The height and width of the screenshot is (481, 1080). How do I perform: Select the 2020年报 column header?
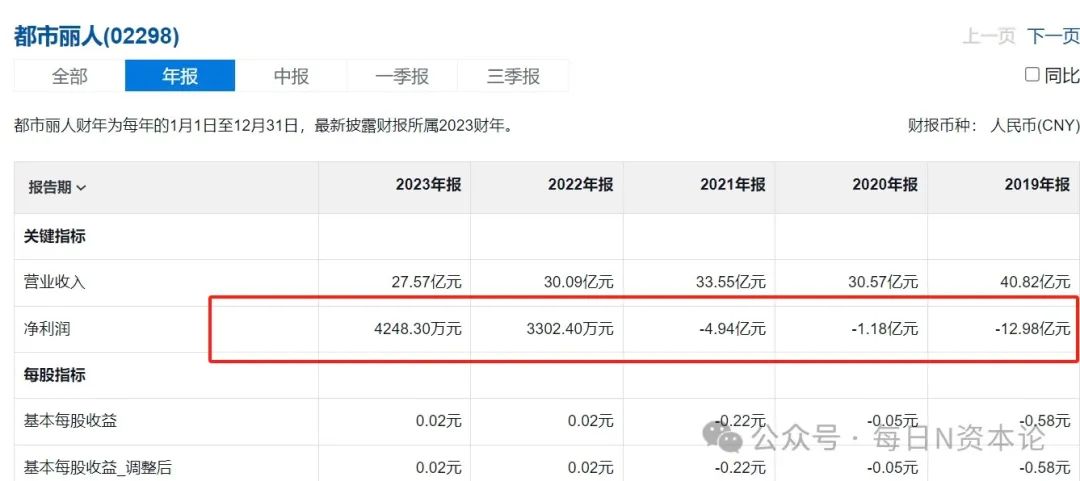click(885, 185)
